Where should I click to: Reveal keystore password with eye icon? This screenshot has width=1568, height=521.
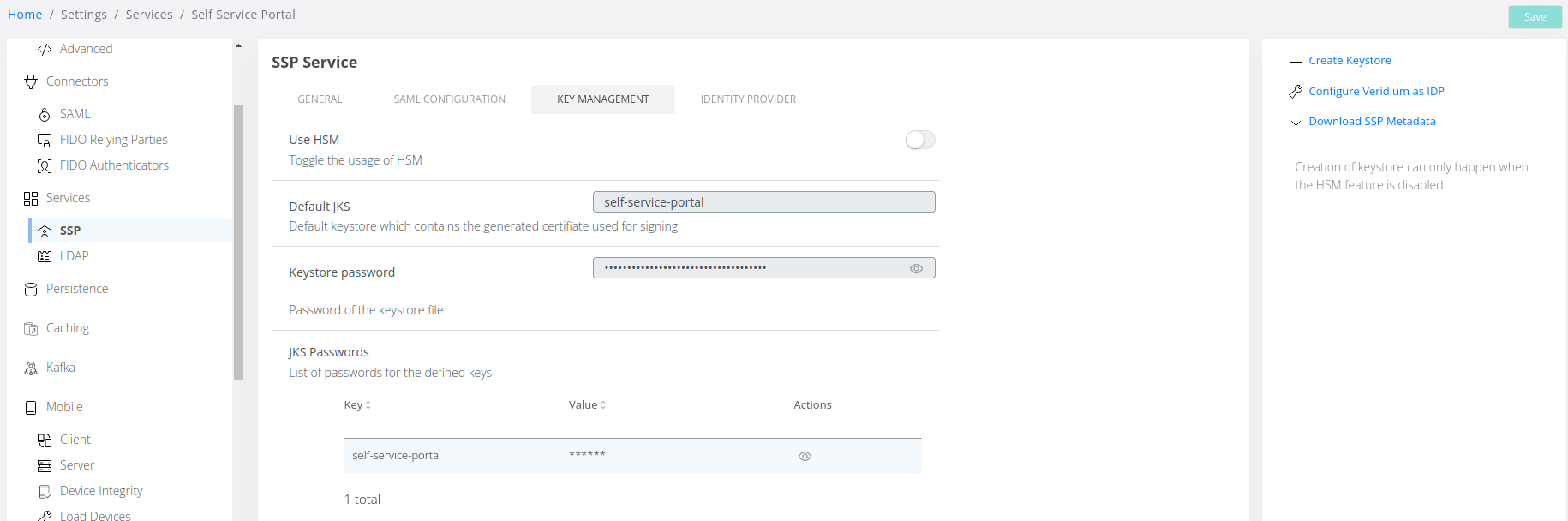tap(916, 269)
